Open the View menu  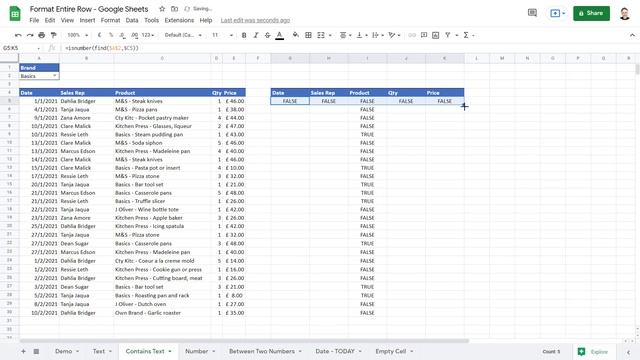click(67, 20)
